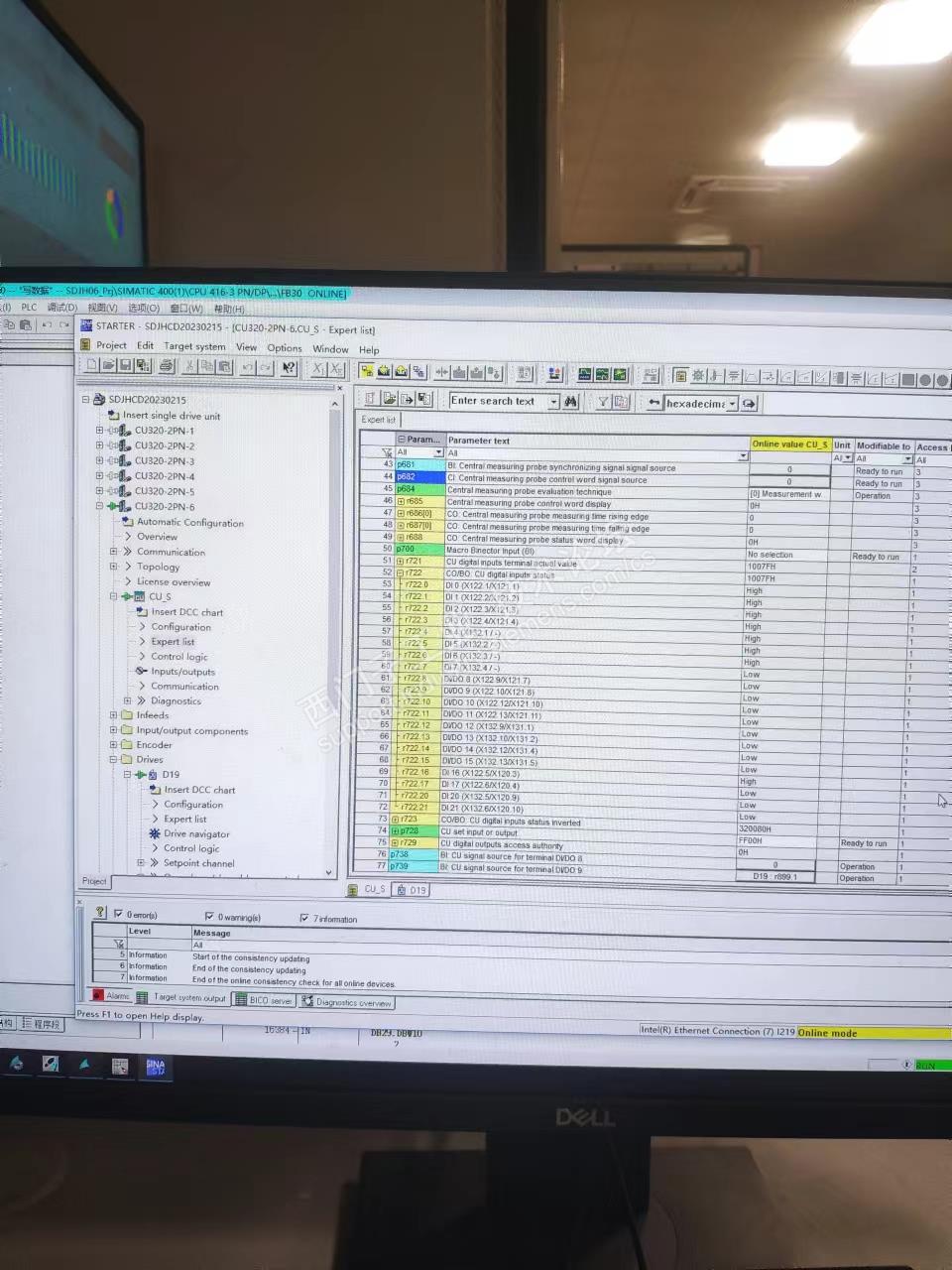The height and width of the screenshot is (1270, 952).
Task: Expand parameter r685 row
Action: pos(402,501)
